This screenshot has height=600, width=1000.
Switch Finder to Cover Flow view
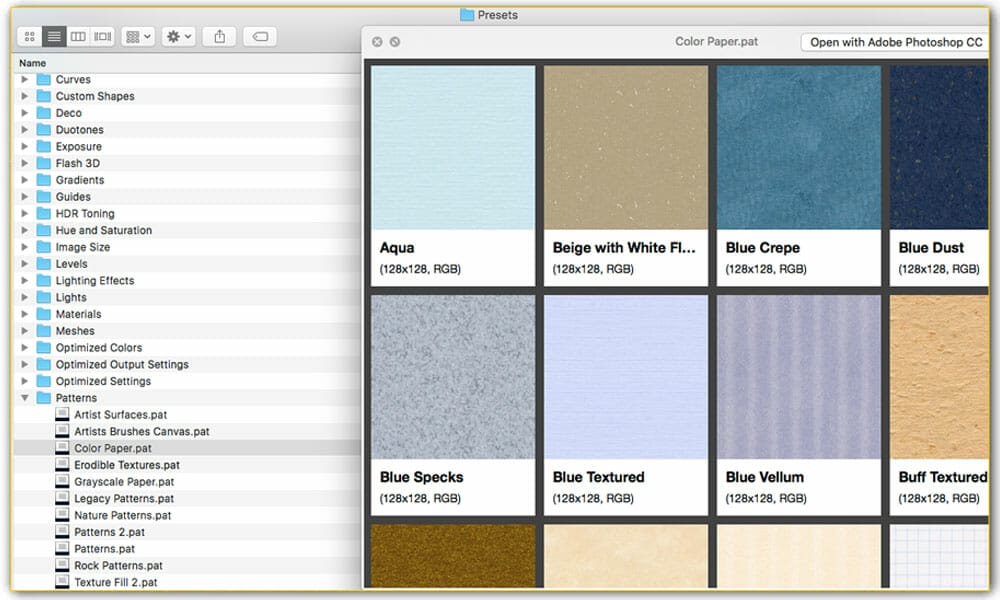(103, 36)
